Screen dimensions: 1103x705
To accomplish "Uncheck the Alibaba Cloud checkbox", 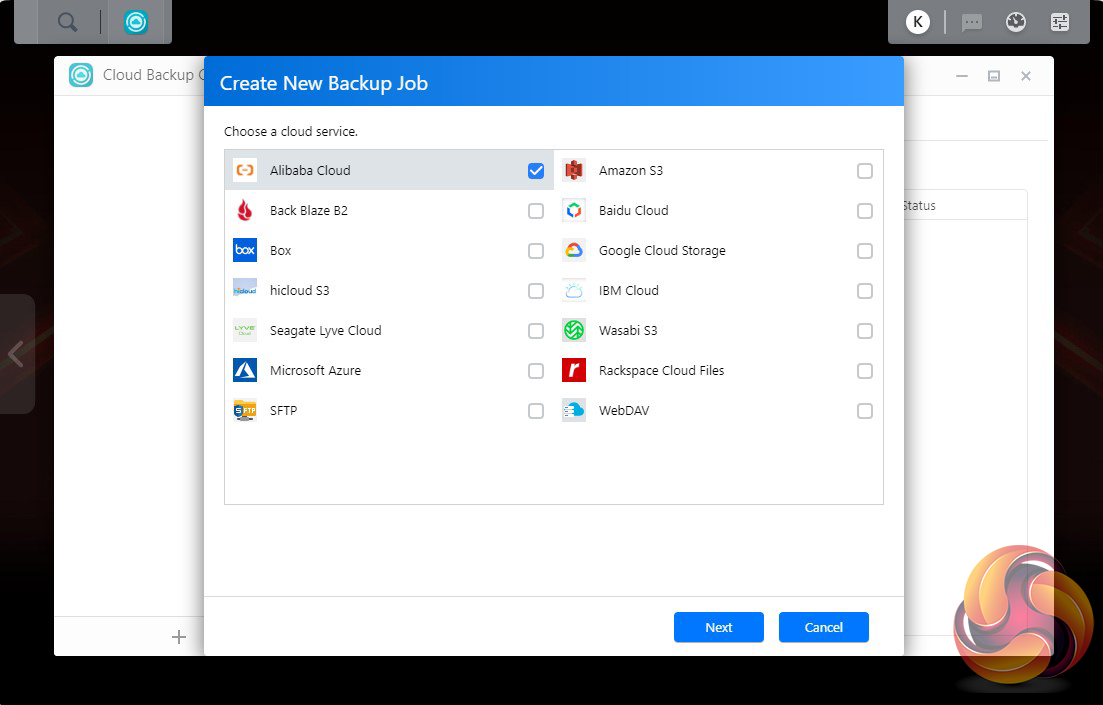I will pos(536,171).
